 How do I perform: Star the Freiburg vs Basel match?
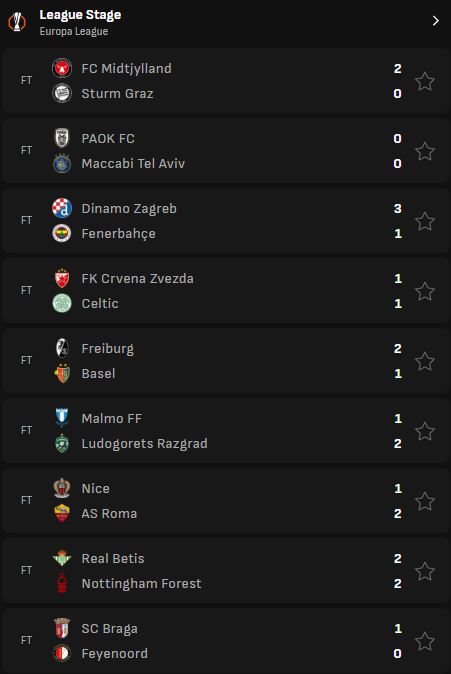tap(425, 362)
